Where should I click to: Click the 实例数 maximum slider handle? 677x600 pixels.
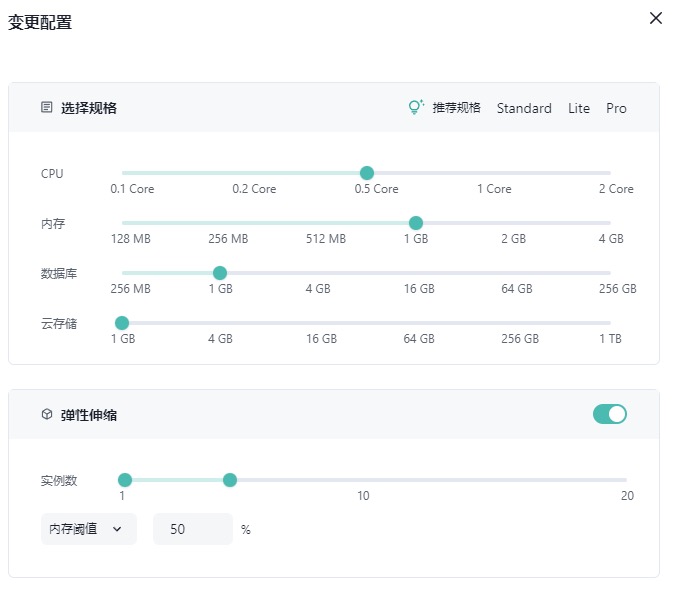click(230, 480)
